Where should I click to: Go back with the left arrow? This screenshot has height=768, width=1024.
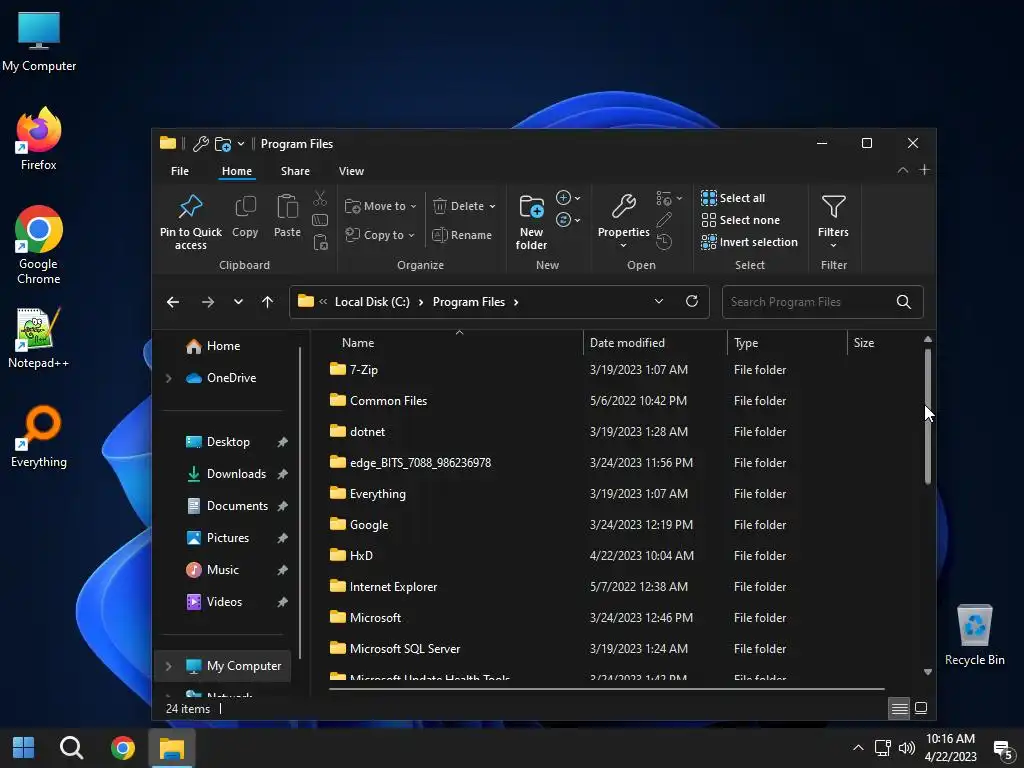(173, 302)
